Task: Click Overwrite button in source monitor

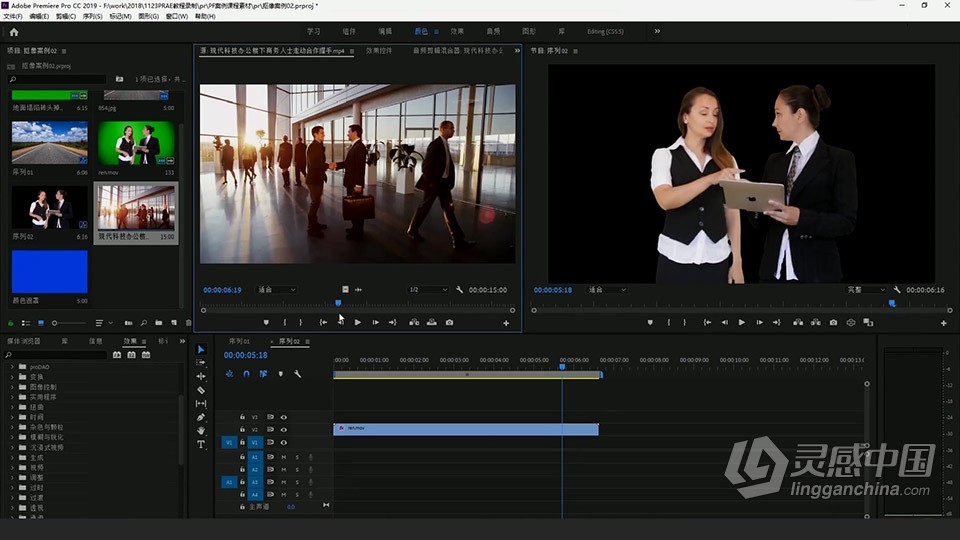Action: [x=432, y=322]
